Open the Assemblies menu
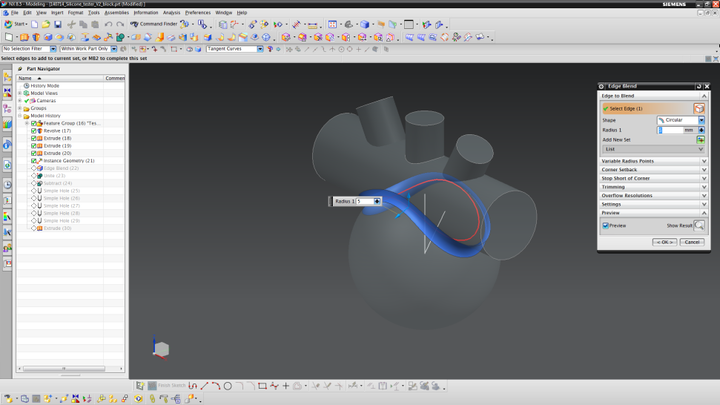This screenshot has height=405, width=720. (117, 13)
